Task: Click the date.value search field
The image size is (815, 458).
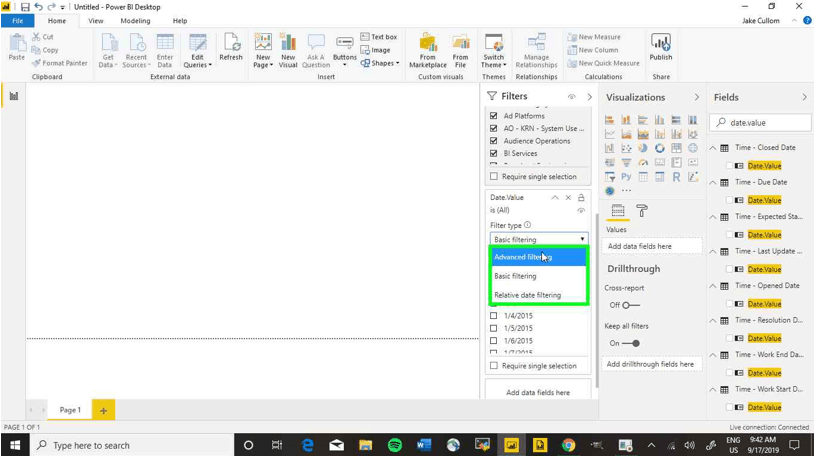Action: [x=760, y=123]
